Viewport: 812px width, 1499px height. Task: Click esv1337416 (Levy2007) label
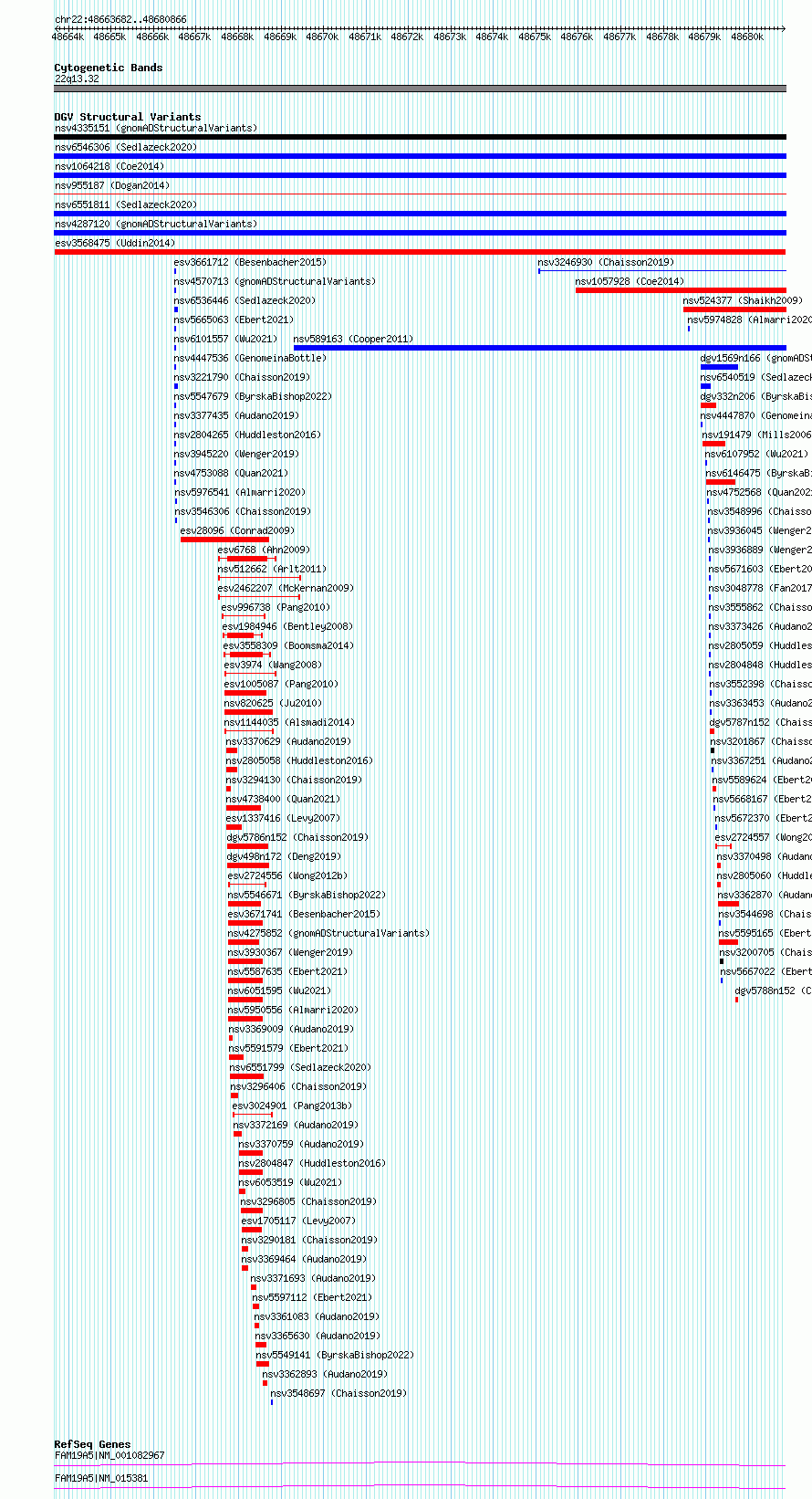coord(283,818)
